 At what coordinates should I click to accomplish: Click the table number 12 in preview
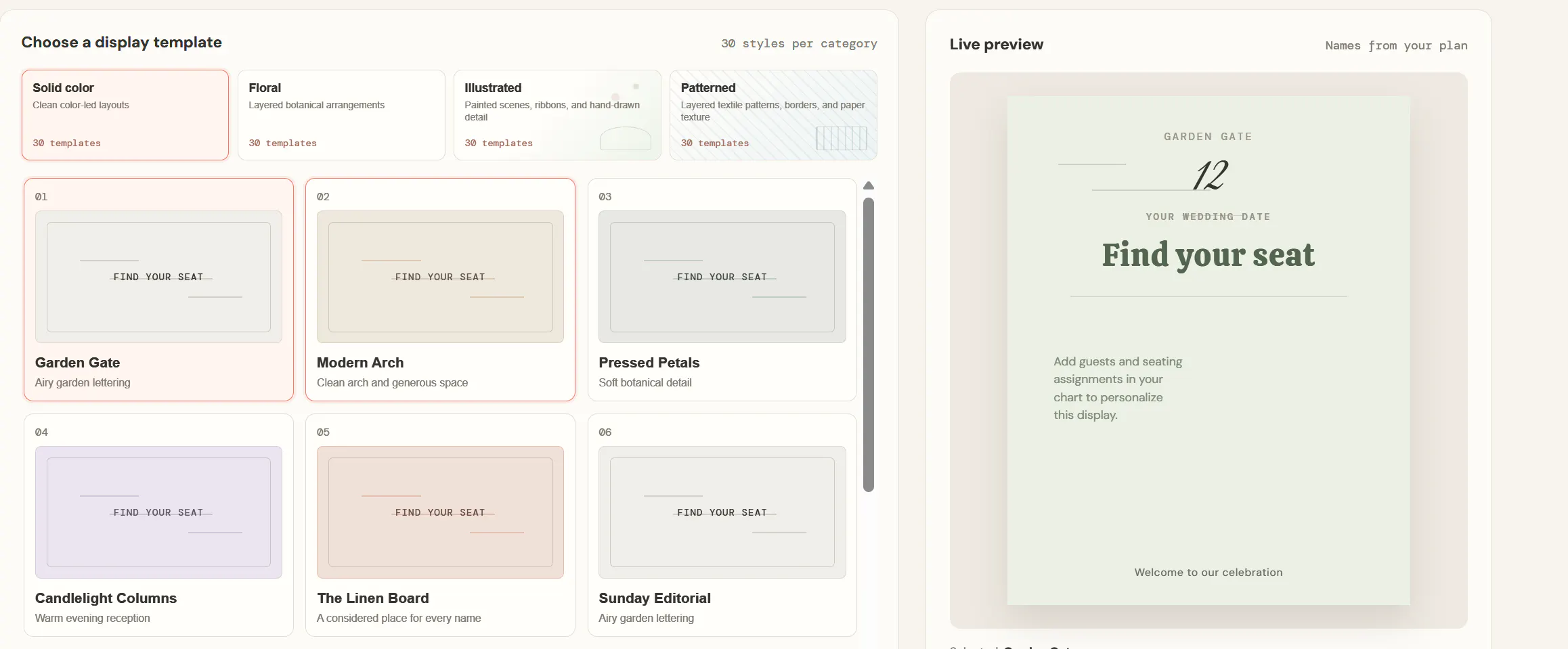(x=1210, y=175)
